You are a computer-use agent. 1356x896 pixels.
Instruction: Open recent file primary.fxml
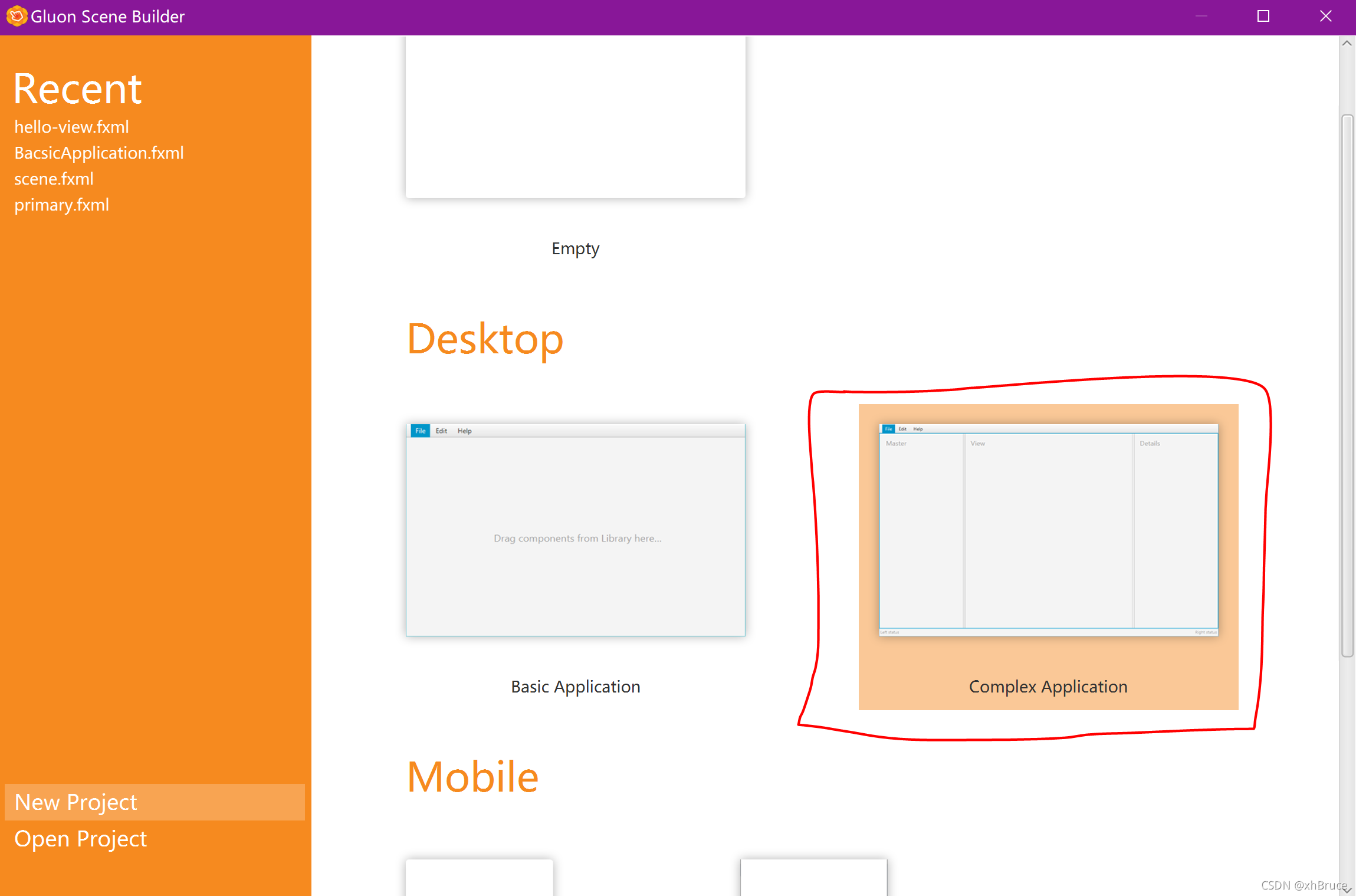(61, 205)
